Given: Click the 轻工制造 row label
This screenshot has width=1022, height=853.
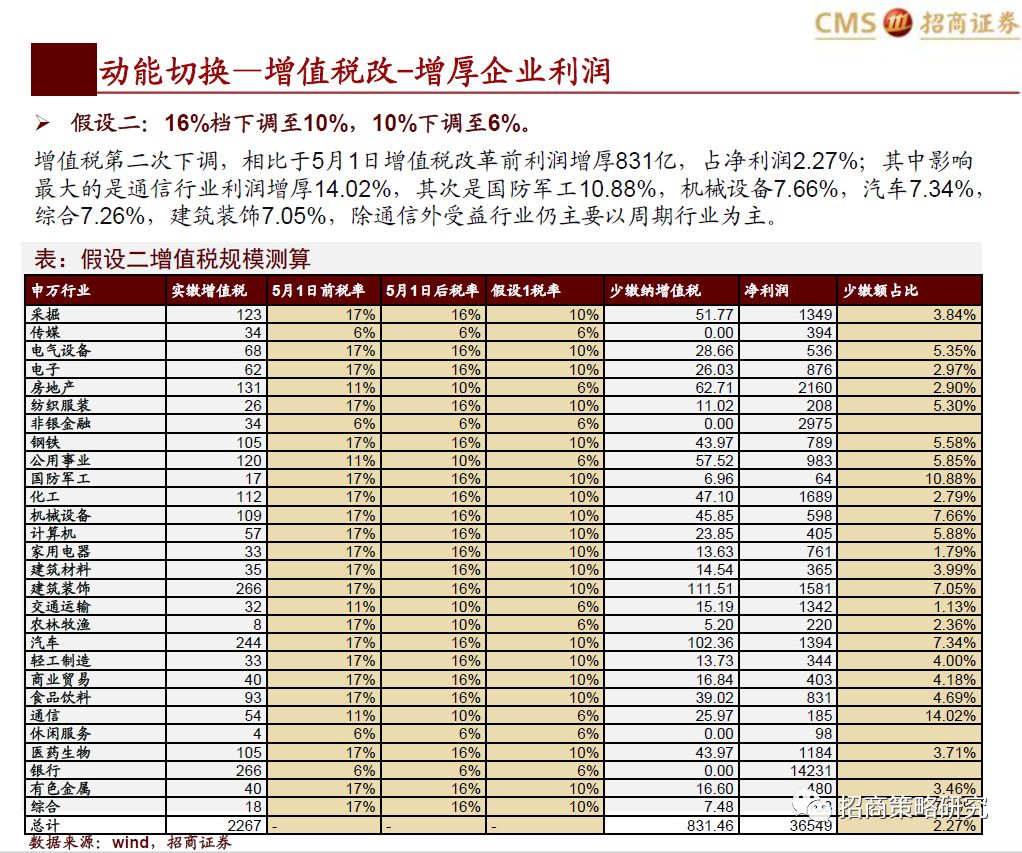Looking at the screenshot, I should (60, 661).
